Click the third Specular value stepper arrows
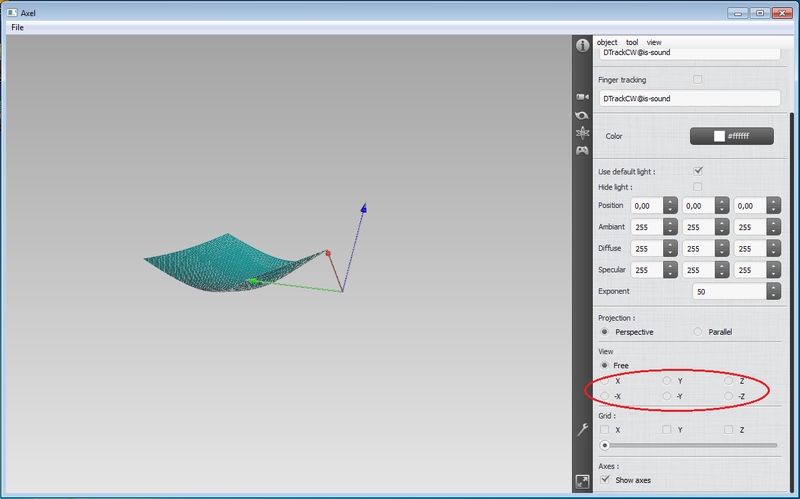The width and height of the screenshot is (800, 499). pos(773,269)
